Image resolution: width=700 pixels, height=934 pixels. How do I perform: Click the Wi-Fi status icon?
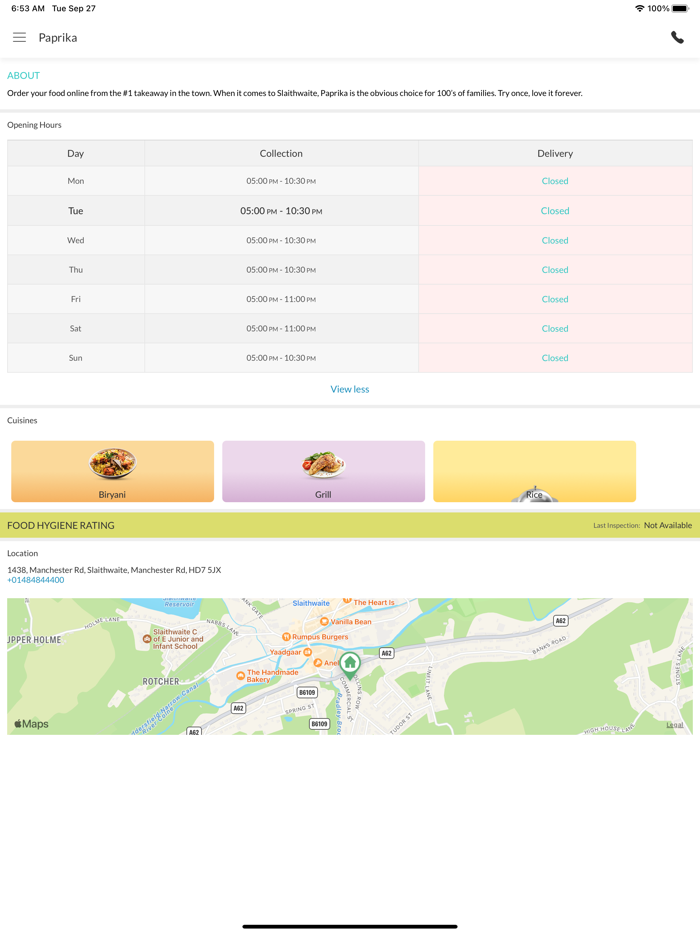(x=640, y=8)
